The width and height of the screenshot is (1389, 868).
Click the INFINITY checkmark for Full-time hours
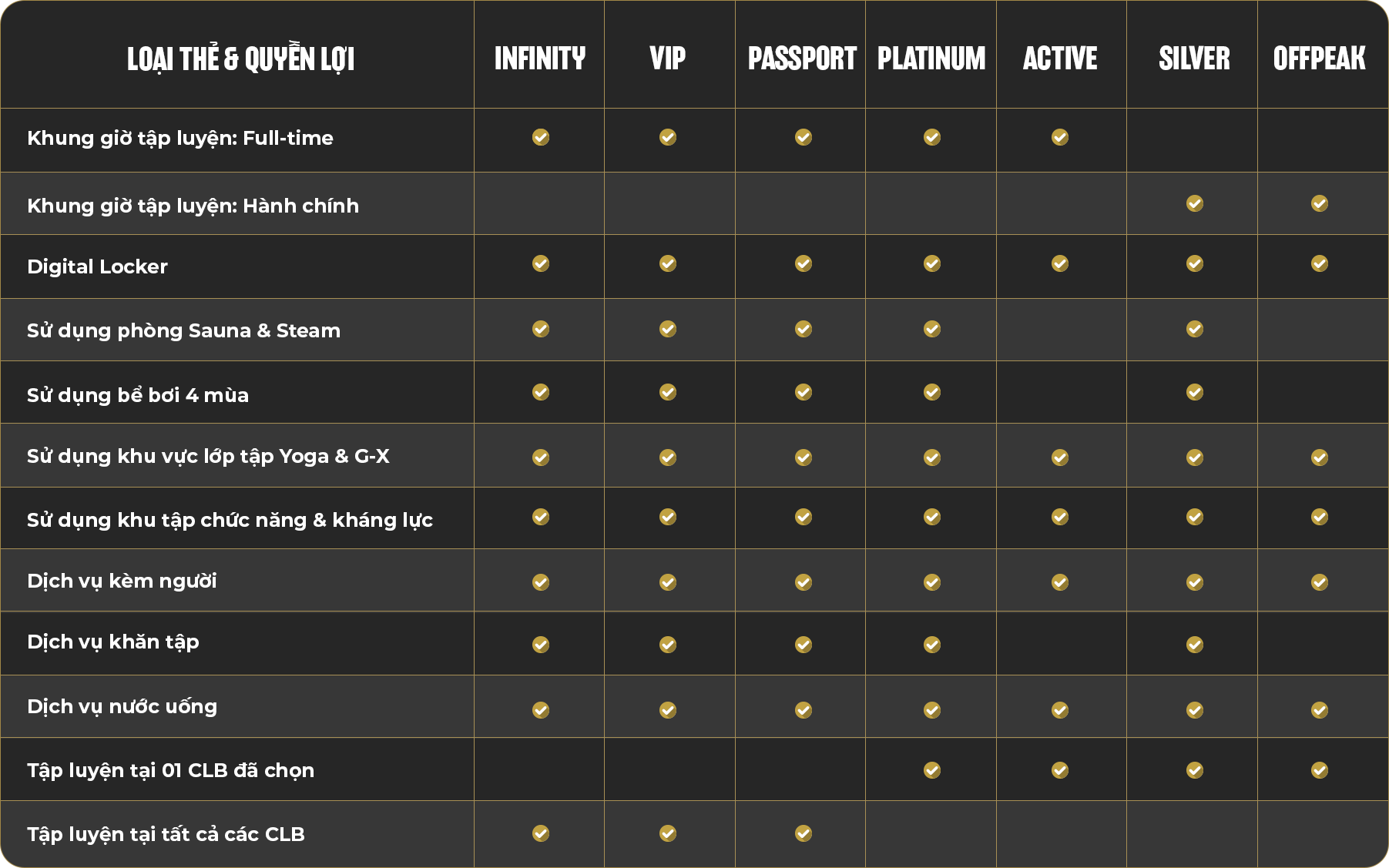coord(541,137)
